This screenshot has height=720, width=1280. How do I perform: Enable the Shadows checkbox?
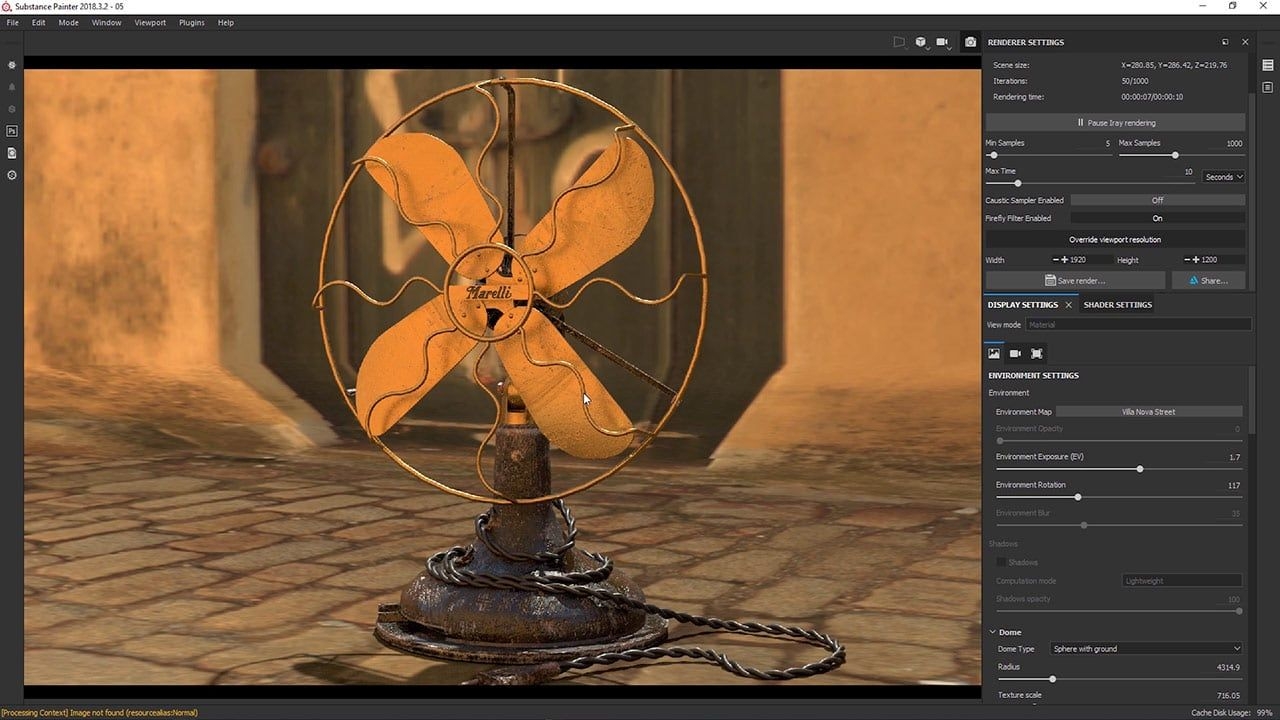(1001, 562)
